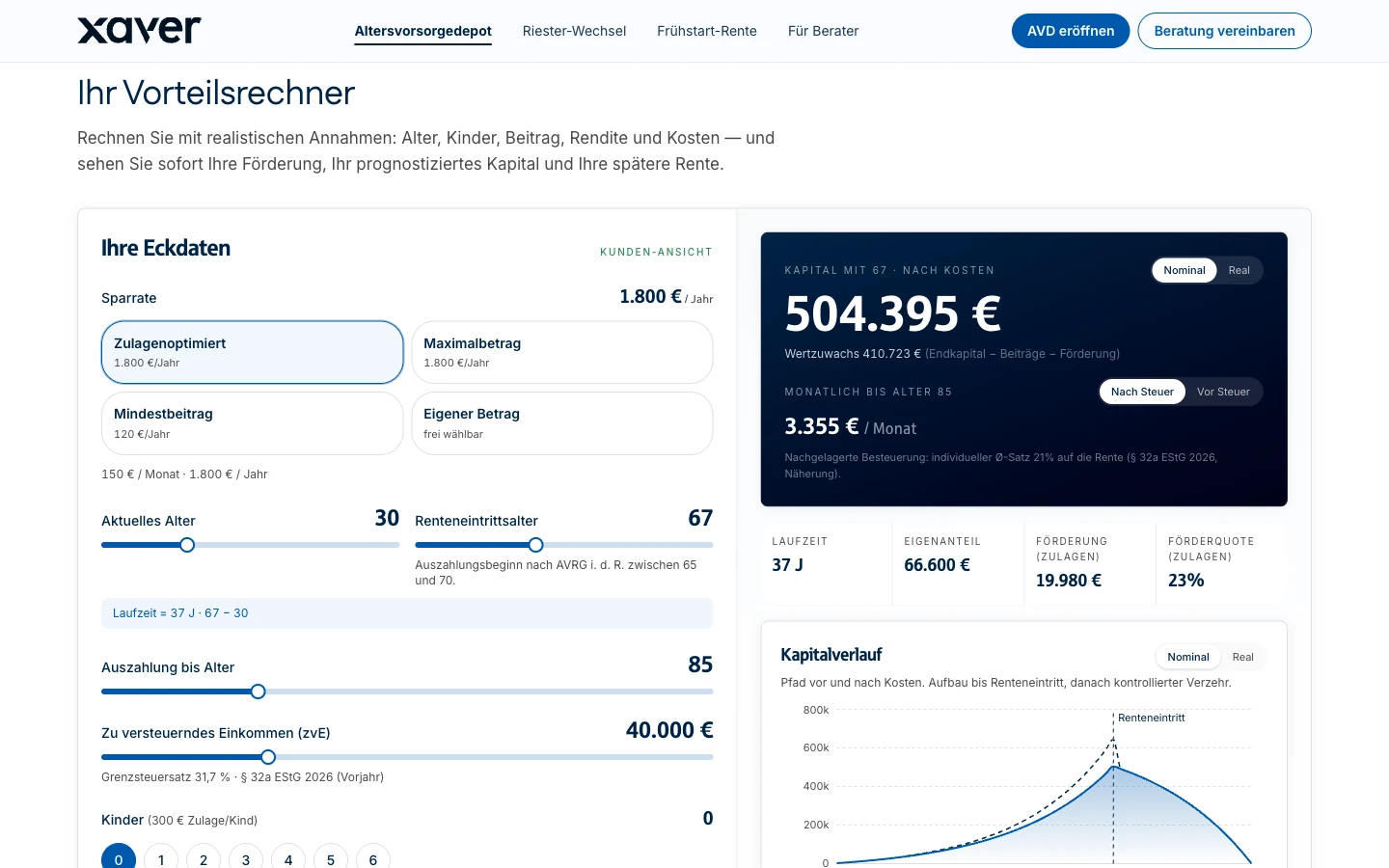This screenshot has width=1389, height=868.
Task: Click the Laufzeit = 37 J info box
Action: coord(407,613)
